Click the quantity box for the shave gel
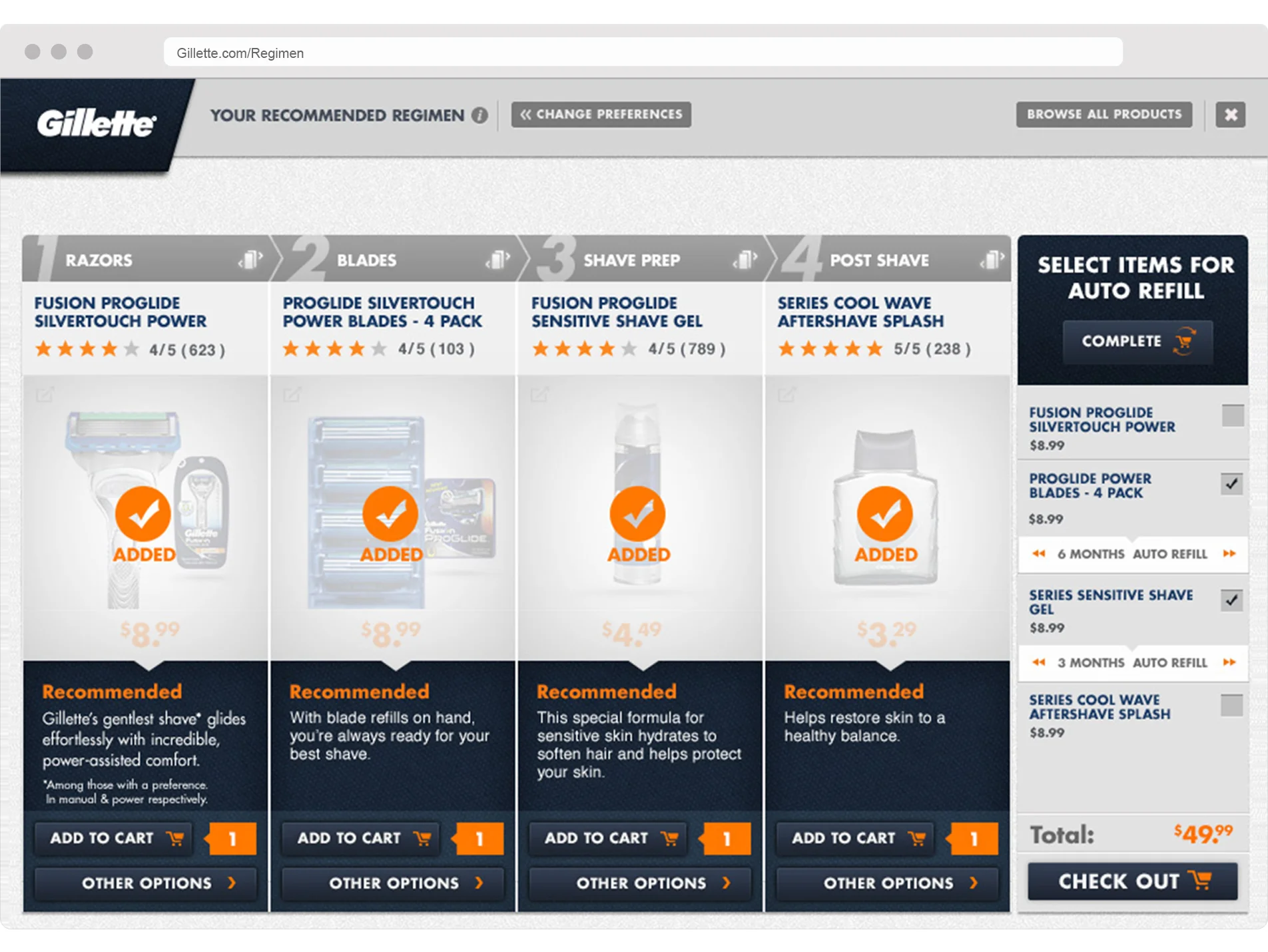Screen dimensions: 1268x952 [x=727, y=839]
